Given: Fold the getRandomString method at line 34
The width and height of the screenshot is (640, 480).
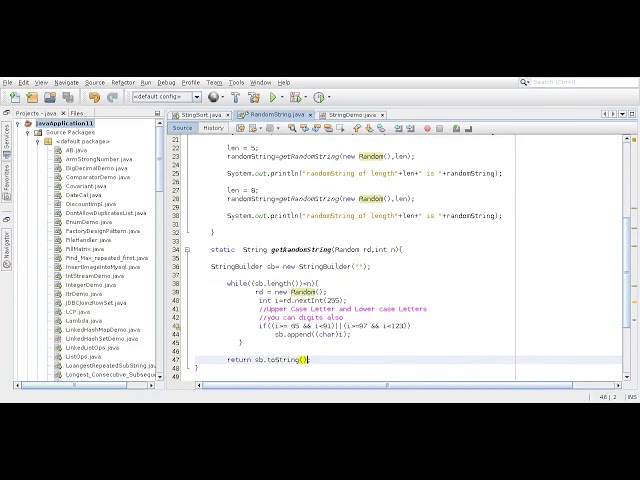Looking at the screenshot, I should (x=187, y=249).
